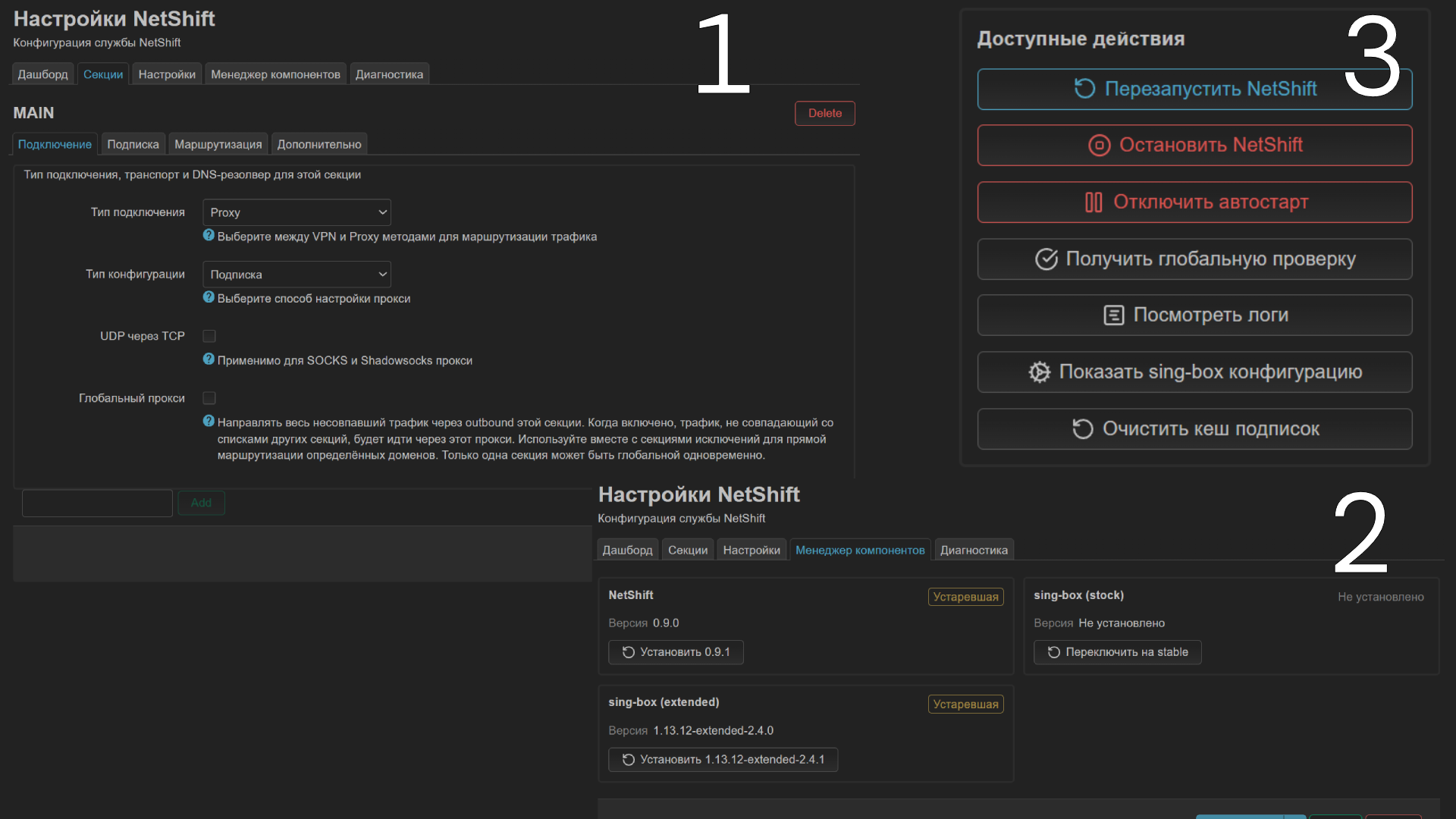Select the Подключение sub-tab of MAIN section

[55, 144]
